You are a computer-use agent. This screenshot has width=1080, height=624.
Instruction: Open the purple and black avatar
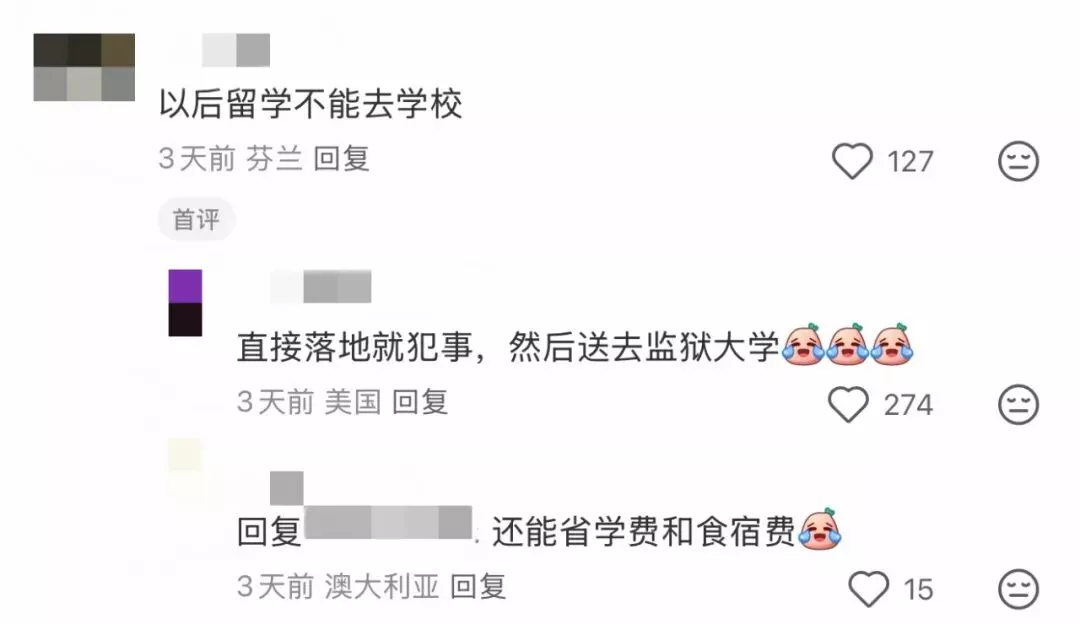pos(185,303)
